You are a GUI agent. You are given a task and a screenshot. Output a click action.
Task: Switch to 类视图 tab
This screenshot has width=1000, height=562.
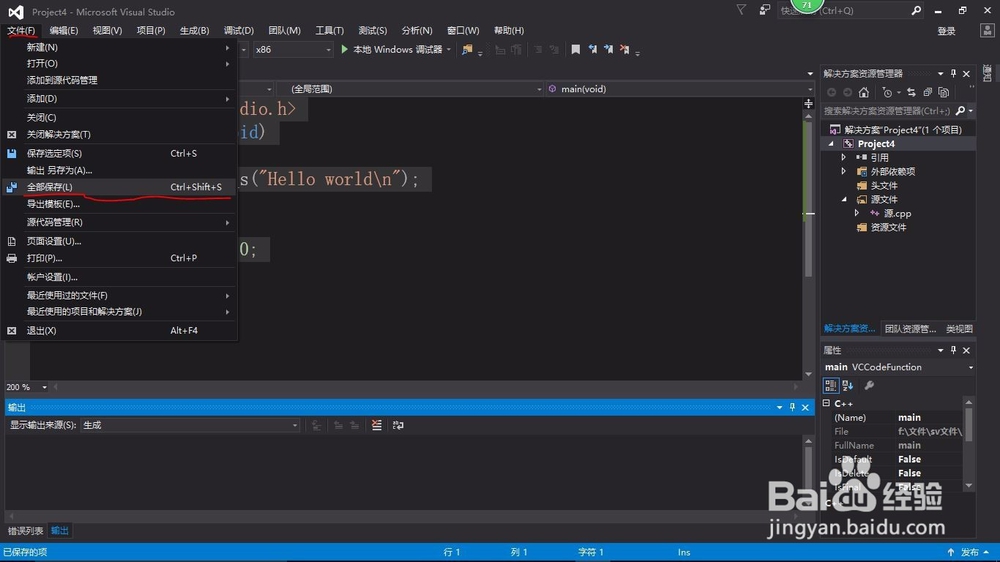(x=959, y=329)
